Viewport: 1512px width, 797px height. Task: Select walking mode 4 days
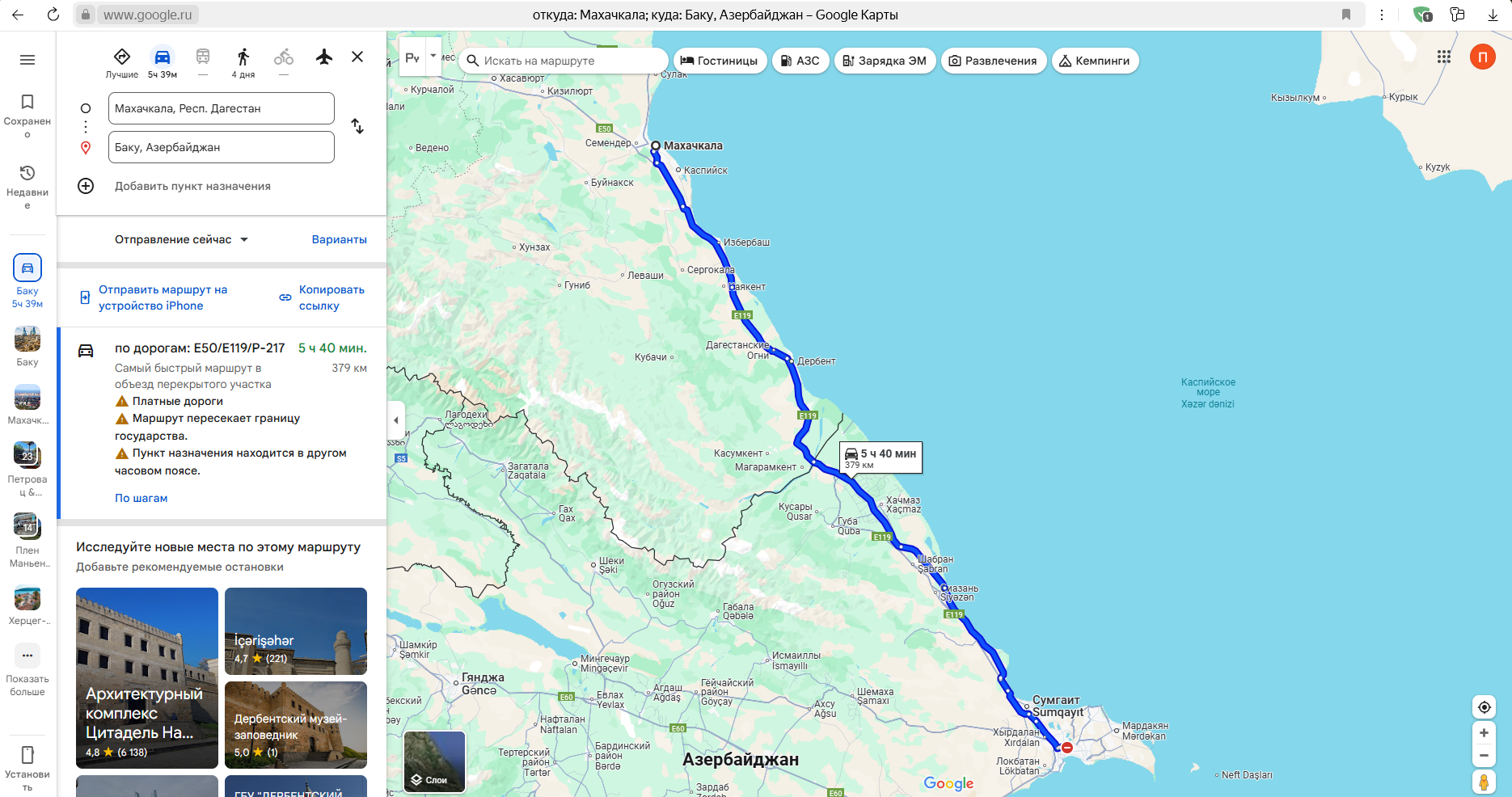243,61
